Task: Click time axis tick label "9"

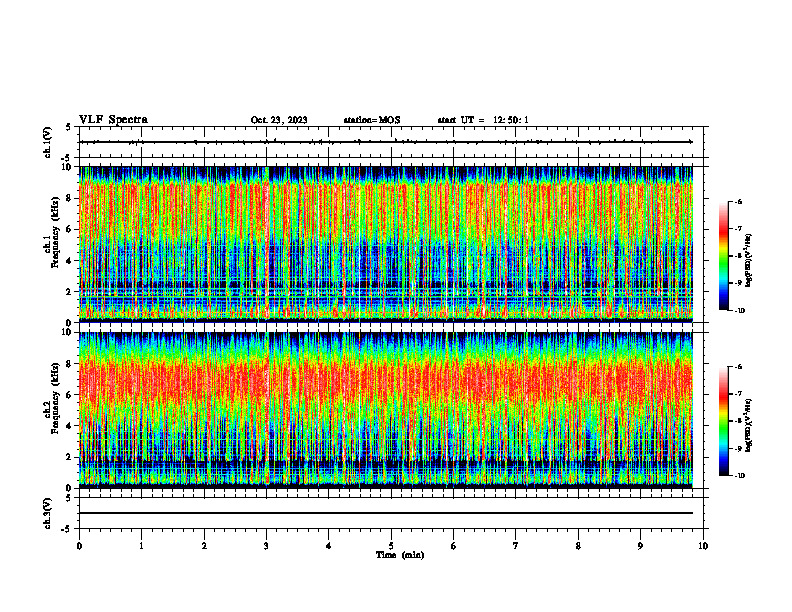Action: [640, 546]
